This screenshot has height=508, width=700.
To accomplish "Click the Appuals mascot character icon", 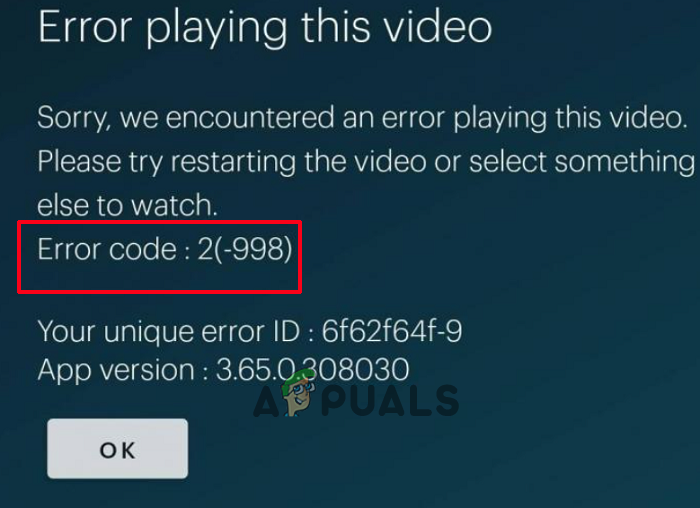I will [x=297, y=393].
